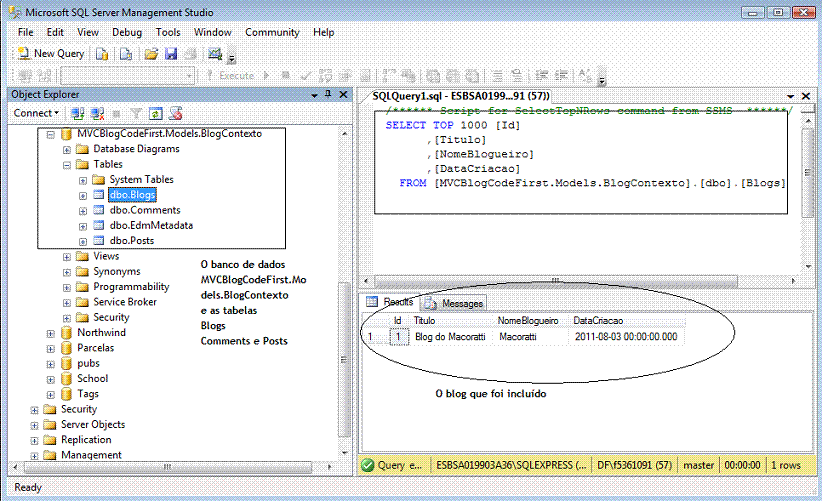Click the Database Engine Query icon
Viewport: 822px width, 501px height.
click(x=102, y=53)
